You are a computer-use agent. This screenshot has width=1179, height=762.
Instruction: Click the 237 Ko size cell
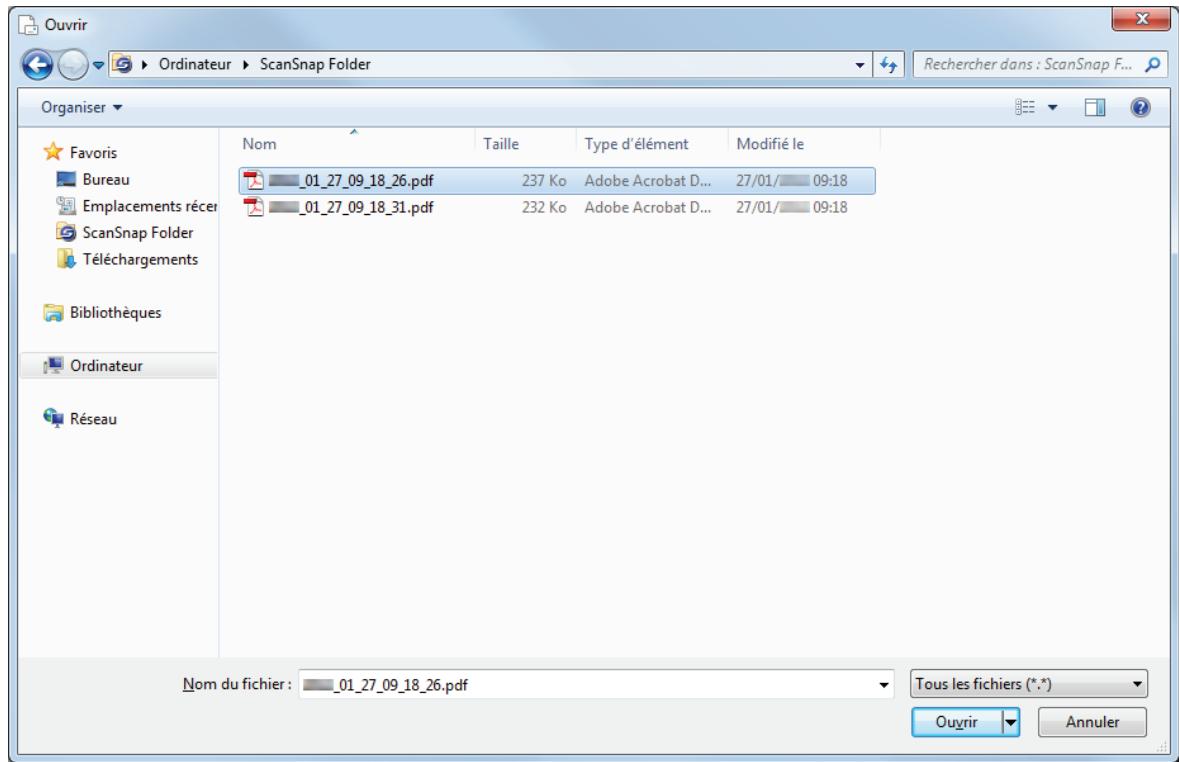[x=544, y=181]
